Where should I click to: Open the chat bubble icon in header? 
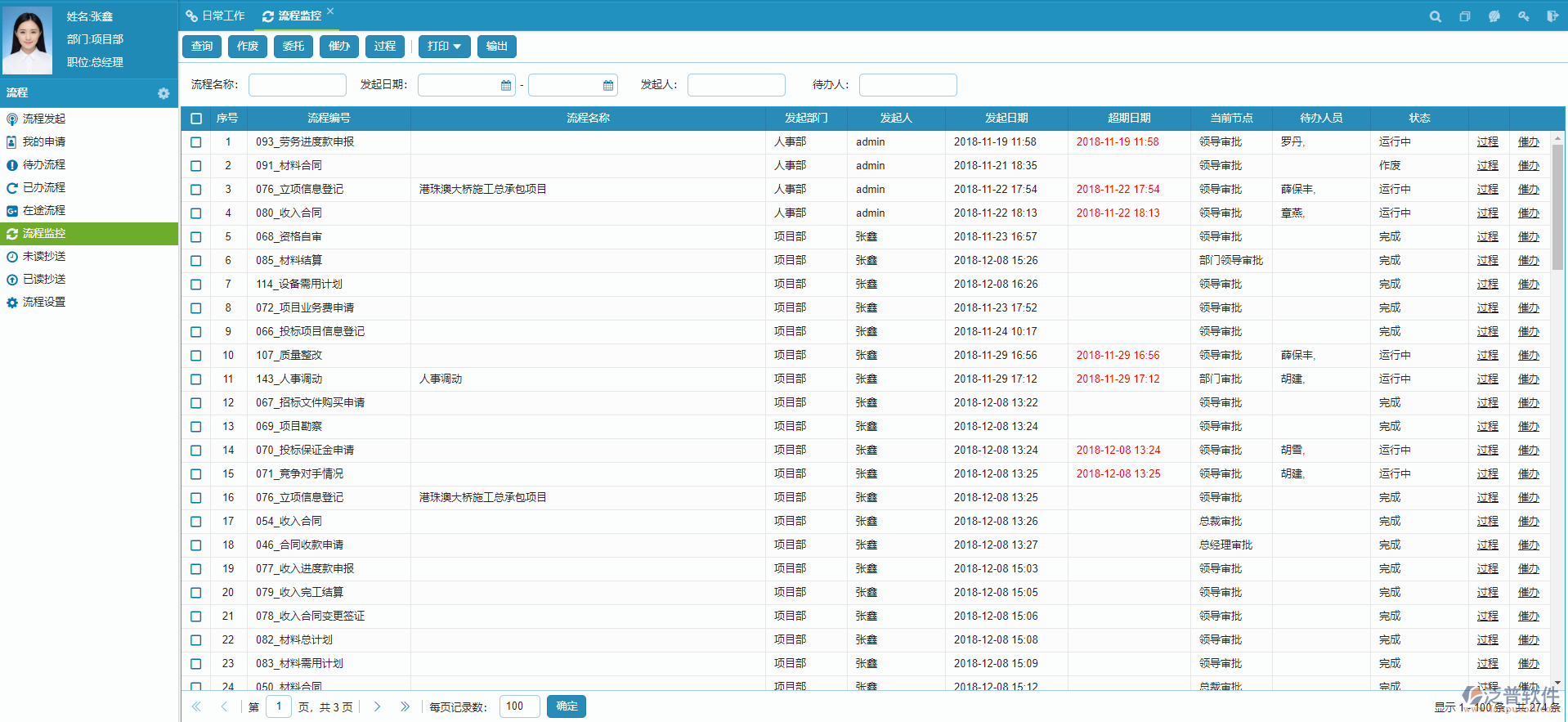(1494, 16)
